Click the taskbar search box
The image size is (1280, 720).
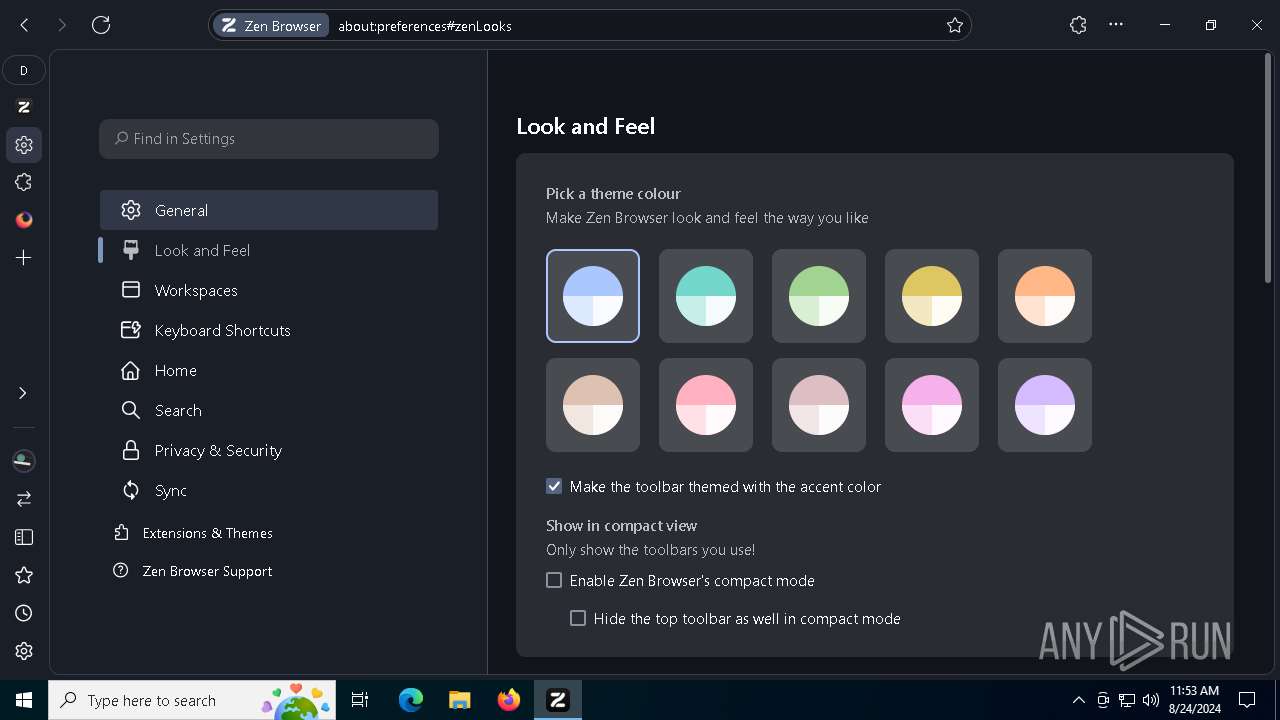pos(194,700)
